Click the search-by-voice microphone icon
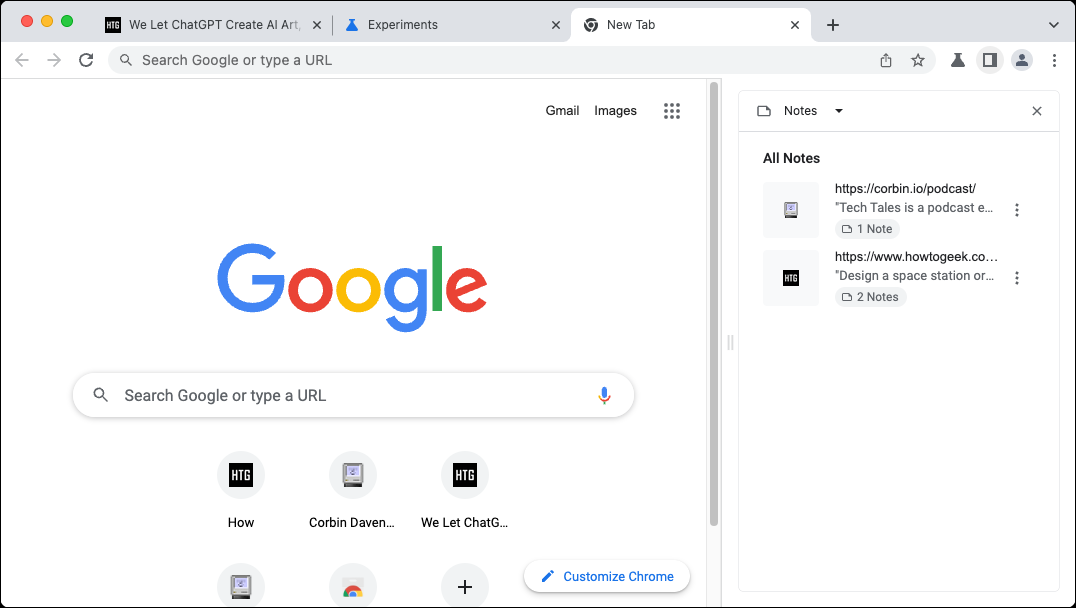The image size is (1076, 608). (604, 395)
